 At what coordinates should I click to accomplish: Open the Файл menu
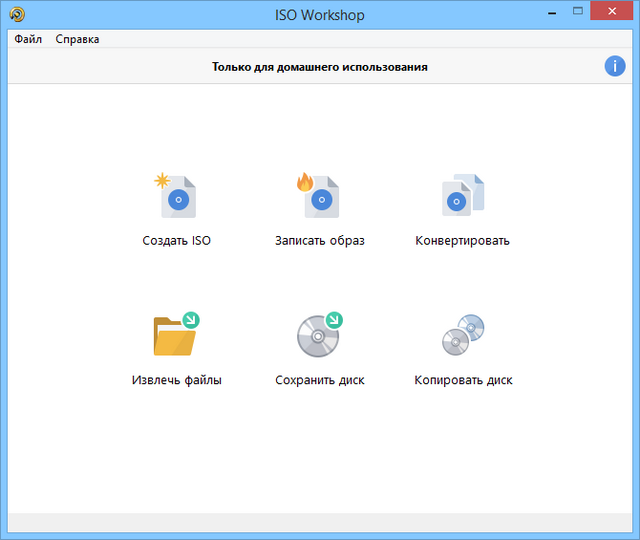coord(28,39)
